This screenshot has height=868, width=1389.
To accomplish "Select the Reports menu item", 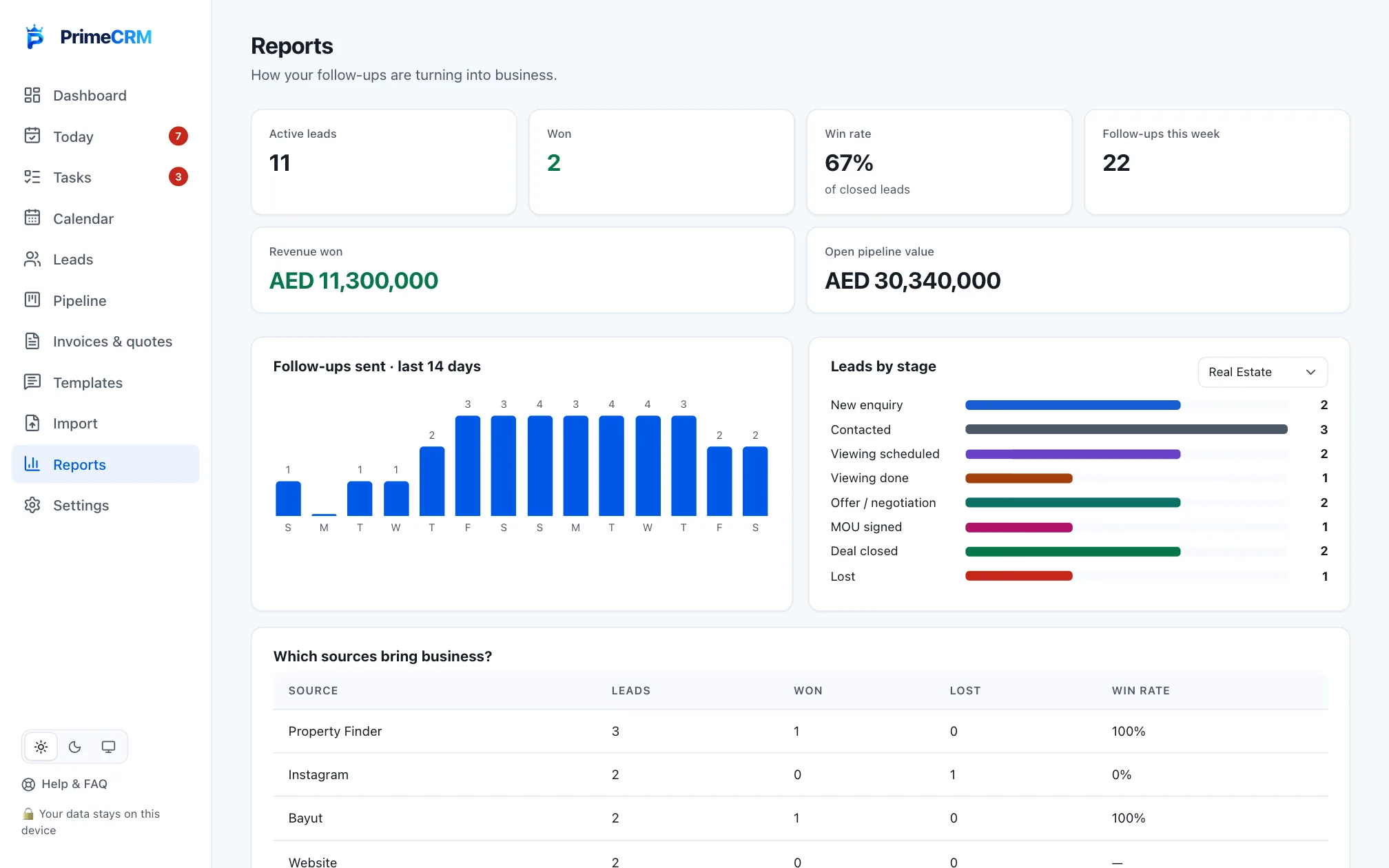I will click(105, 464).
